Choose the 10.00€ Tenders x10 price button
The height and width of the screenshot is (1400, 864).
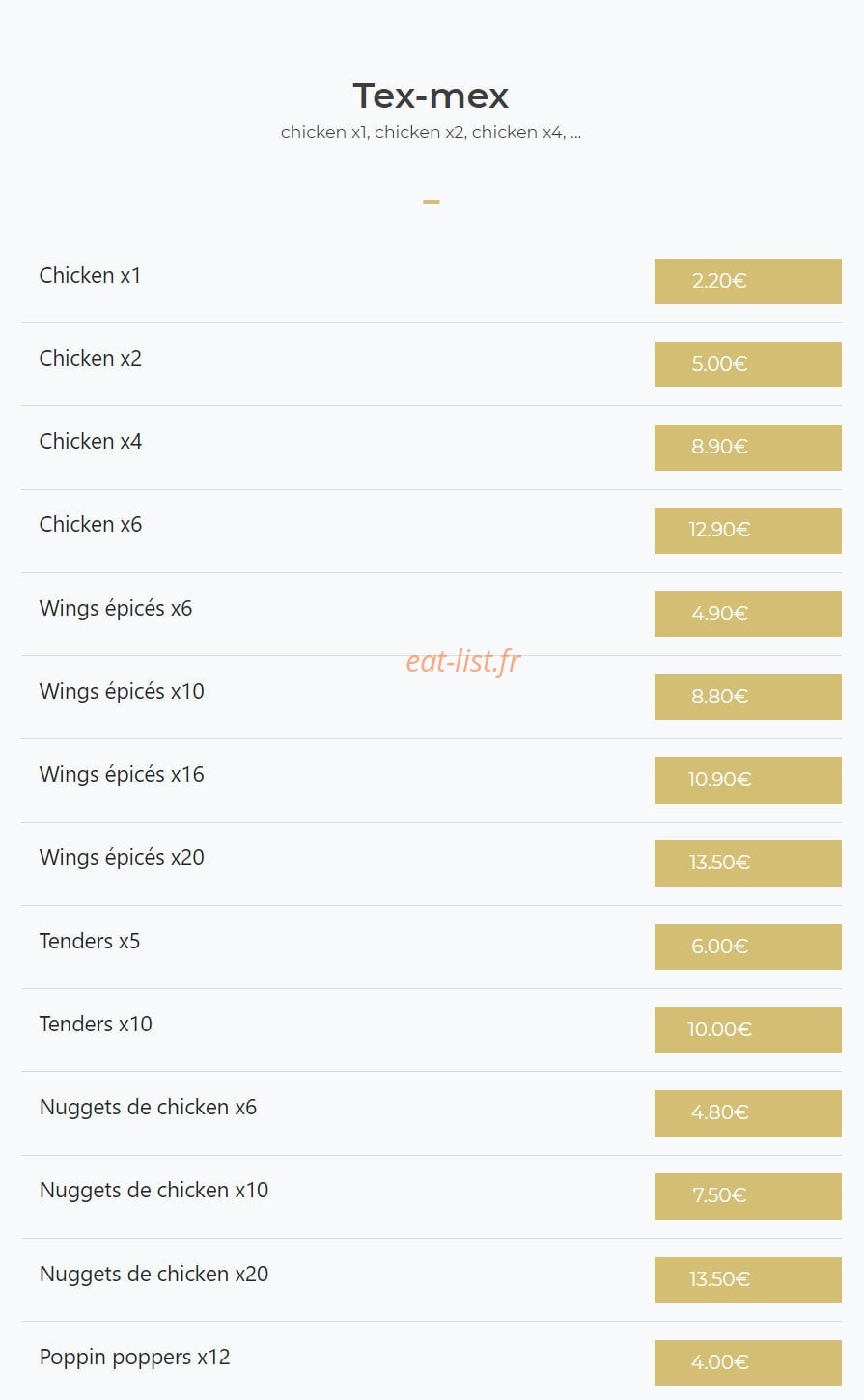747,1029
